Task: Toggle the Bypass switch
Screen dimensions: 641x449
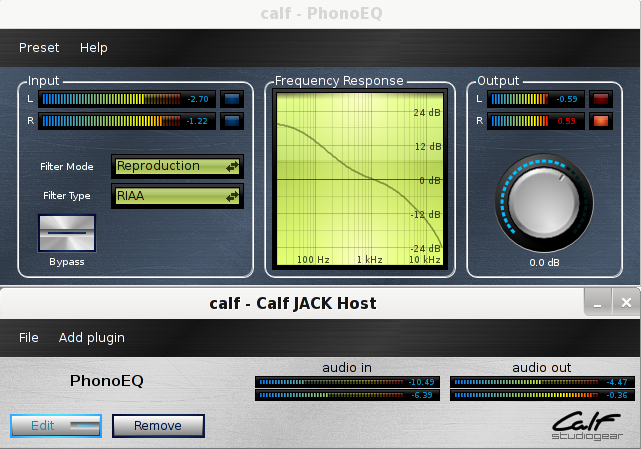Action: point(67,233)
